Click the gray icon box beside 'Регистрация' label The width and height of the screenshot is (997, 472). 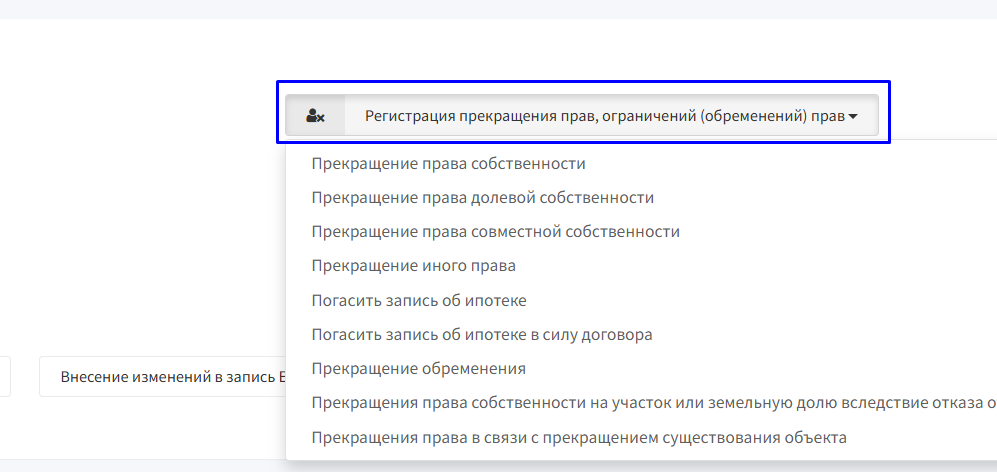tap(315, 116)
